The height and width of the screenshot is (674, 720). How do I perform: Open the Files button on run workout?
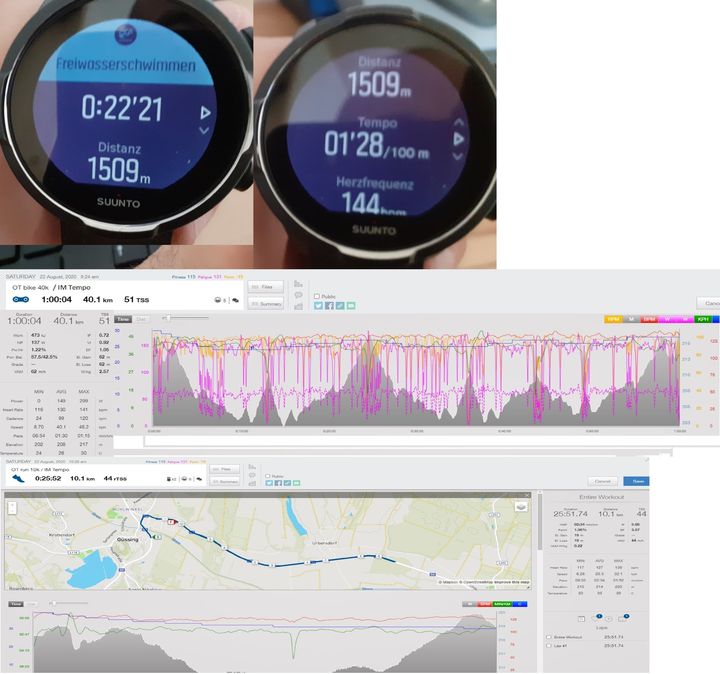[225, 469]
